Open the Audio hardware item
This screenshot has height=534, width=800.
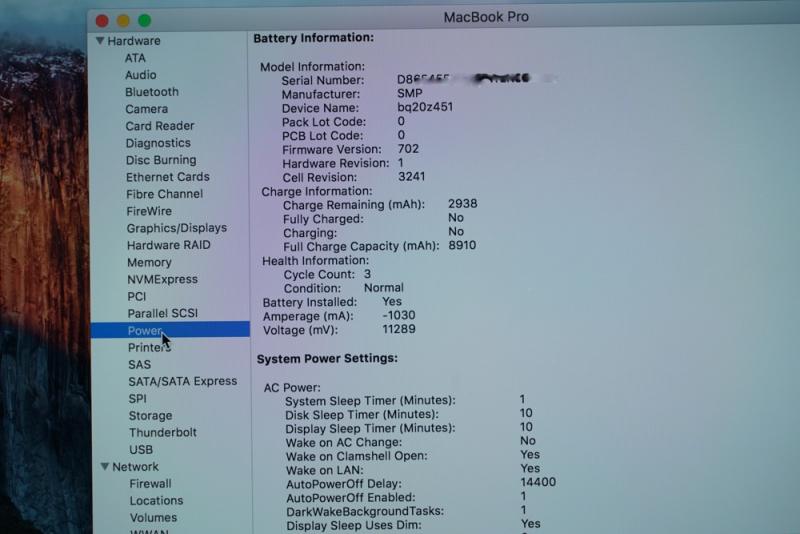pos(141,75)
